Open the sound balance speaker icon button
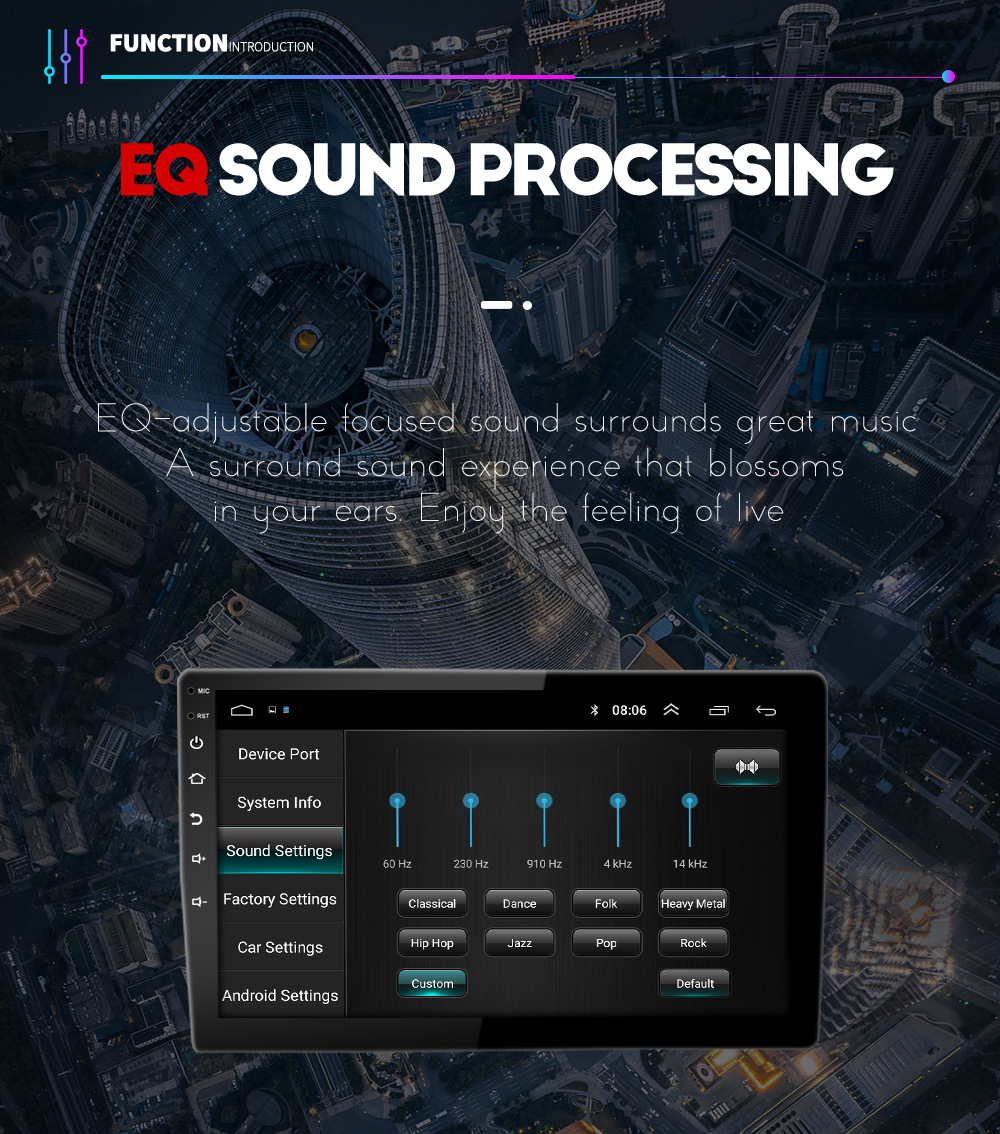Screen dimensions: 1000x1134 (x=747, y=767)
